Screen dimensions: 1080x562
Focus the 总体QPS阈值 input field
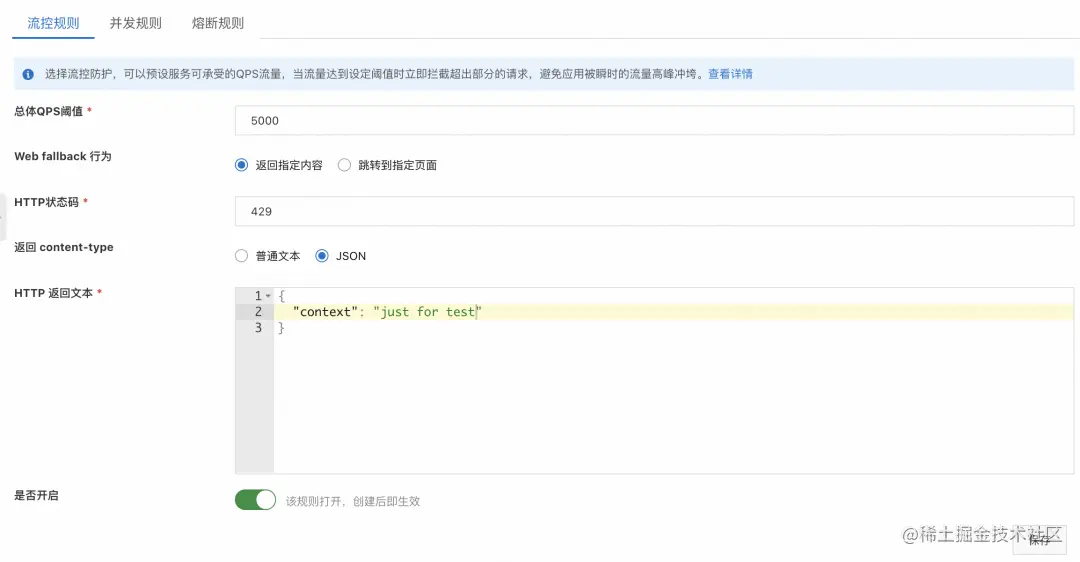tap(654, 121)
